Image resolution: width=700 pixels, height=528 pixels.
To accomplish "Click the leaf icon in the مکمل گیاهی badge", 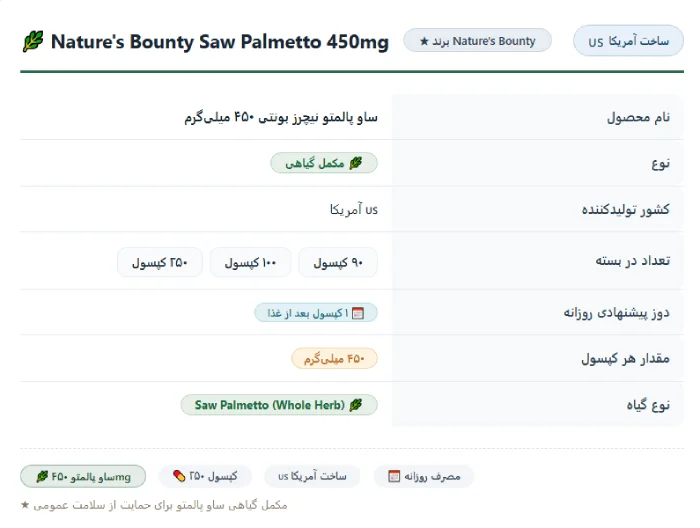I will click(356, 163).
